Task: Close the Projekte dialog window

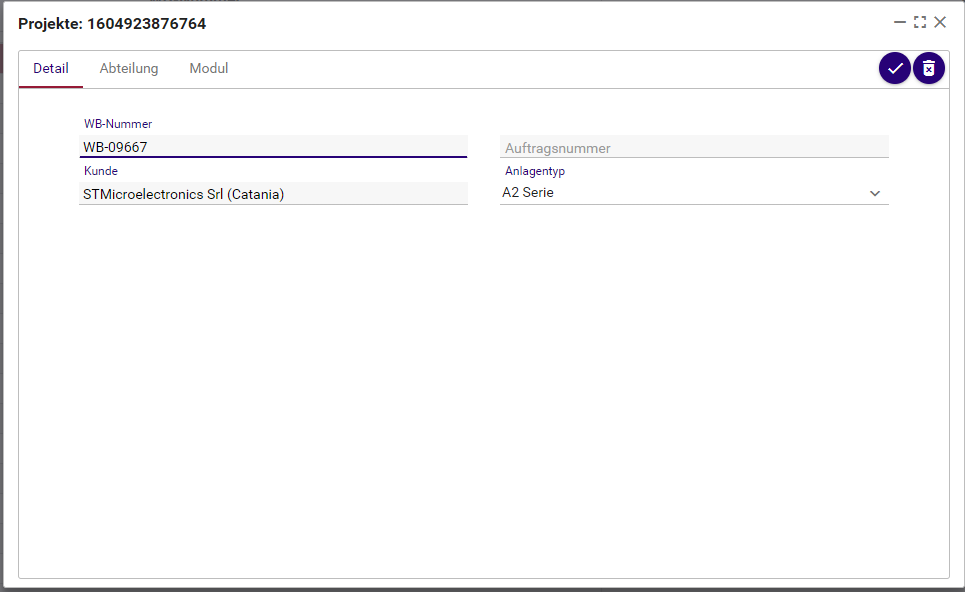Action: click(x=940, y=22)
